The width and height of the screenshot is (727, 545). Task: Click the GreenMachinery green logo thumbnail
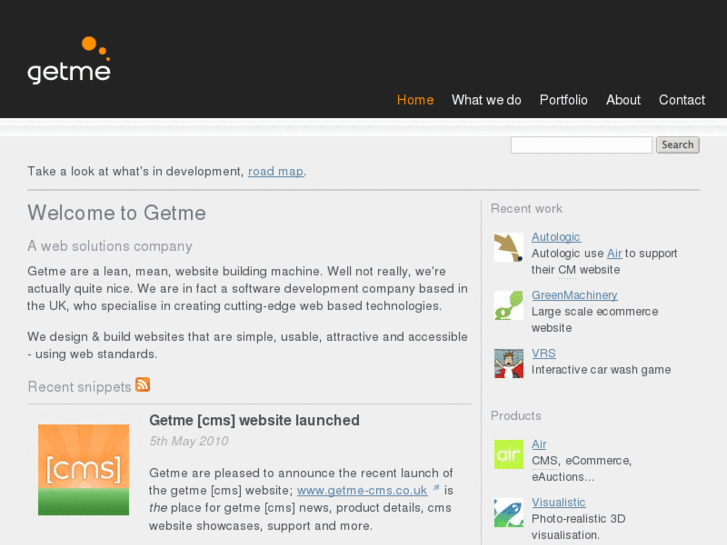click(509, 305)
